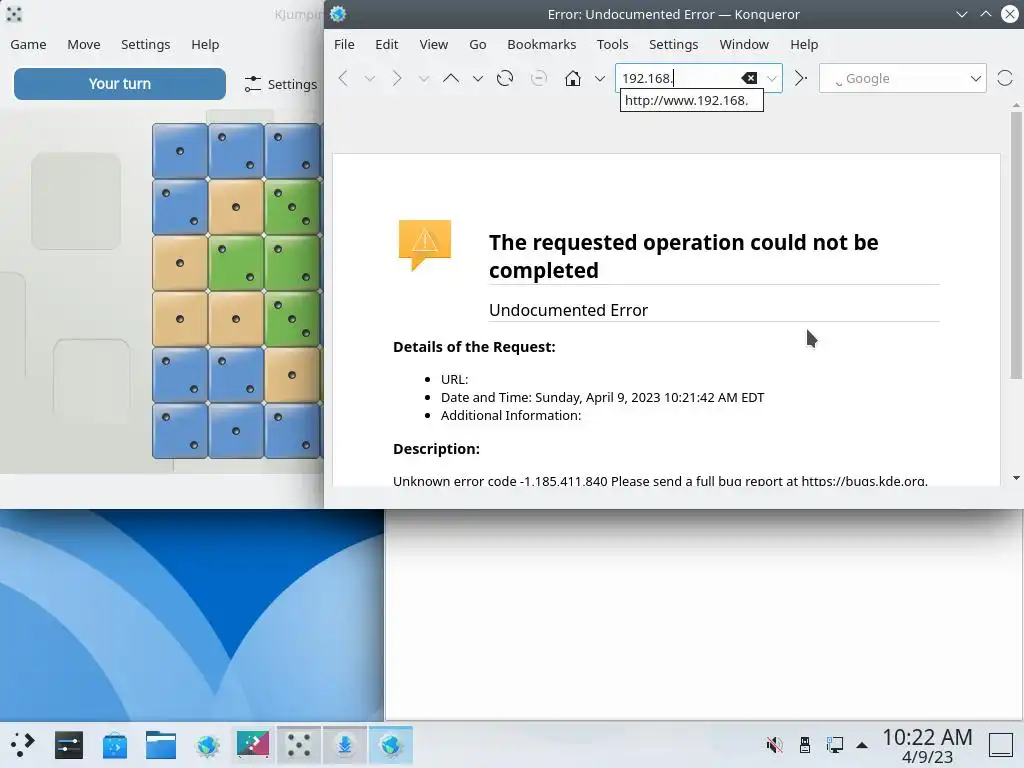This screenshot has height=768, width=1024.
Task: Open Konqueror Window menu
Action: click(744, 44)
